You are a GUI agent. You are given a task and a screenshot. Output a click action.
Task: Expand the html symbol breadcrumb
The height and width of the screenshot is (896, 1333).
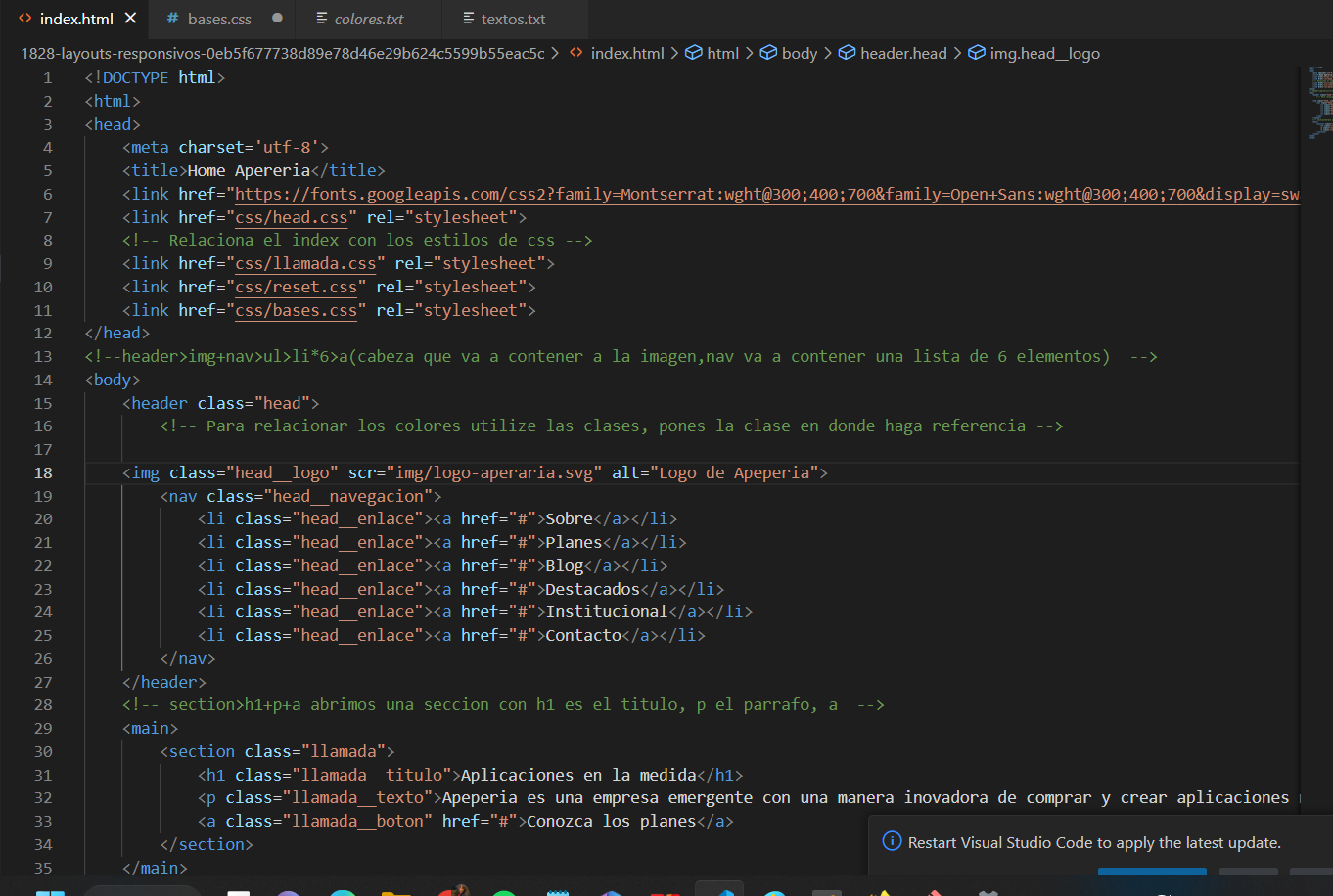pos(712,53)
